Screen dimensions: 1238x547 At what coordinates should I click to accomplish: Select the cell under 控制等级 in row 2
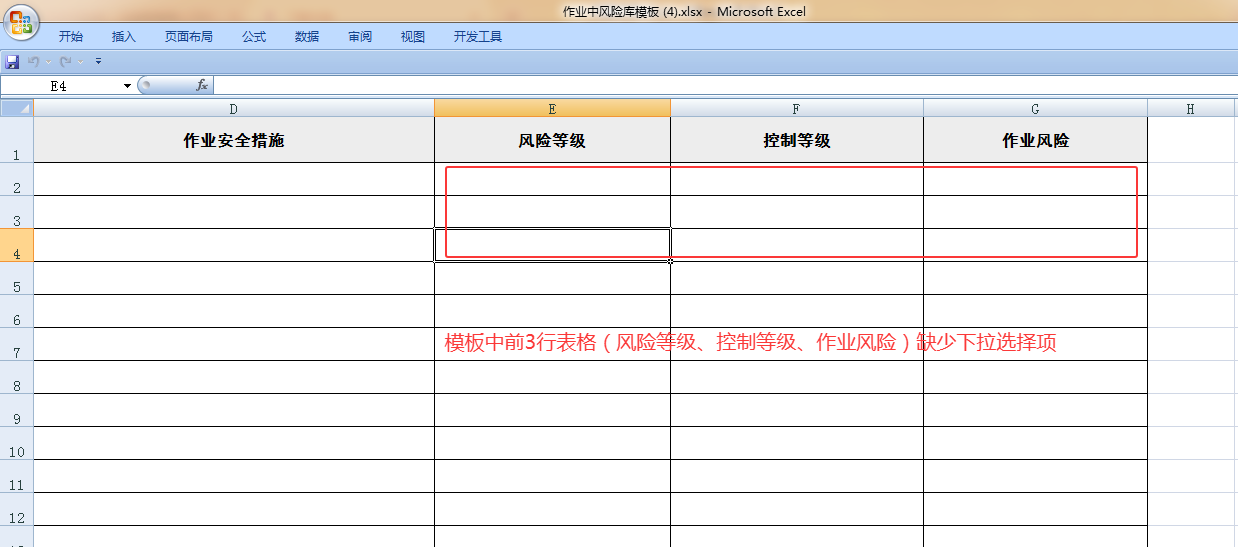coord(796,179)
